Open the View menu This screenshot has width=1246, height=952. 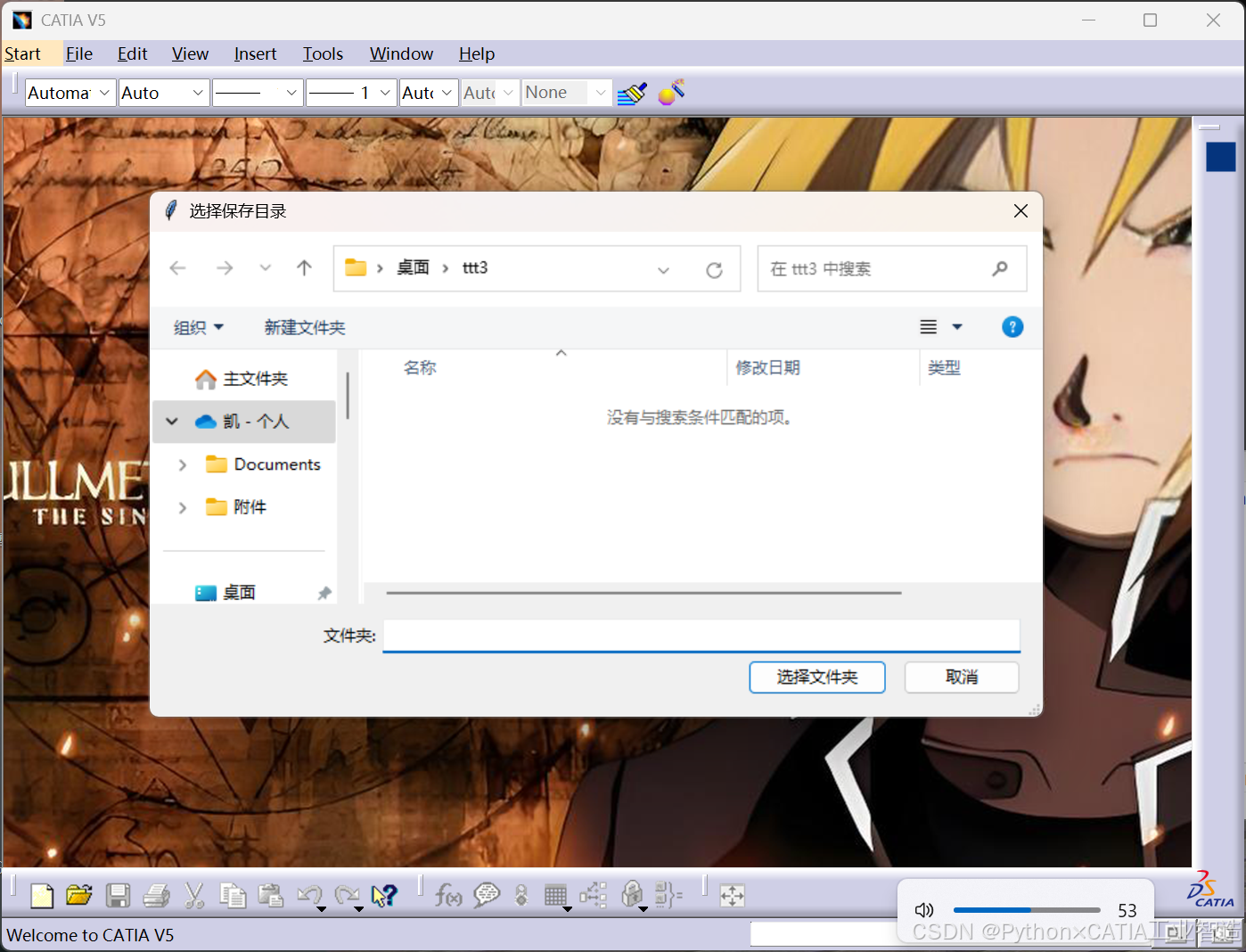[190, 54]
